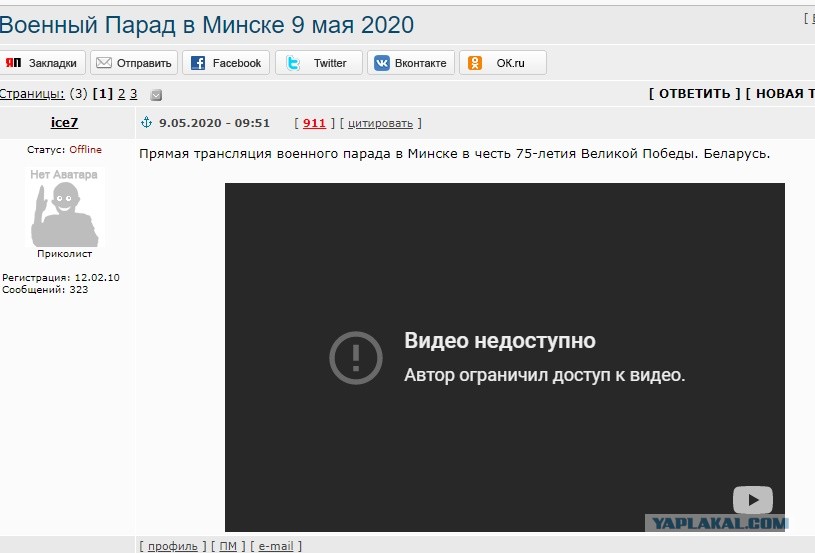The height and width of the screenshot is (553, 815).
Task: Click the ЯП Закладки share button
Action: pyautogui.click(x=42, y=63)
